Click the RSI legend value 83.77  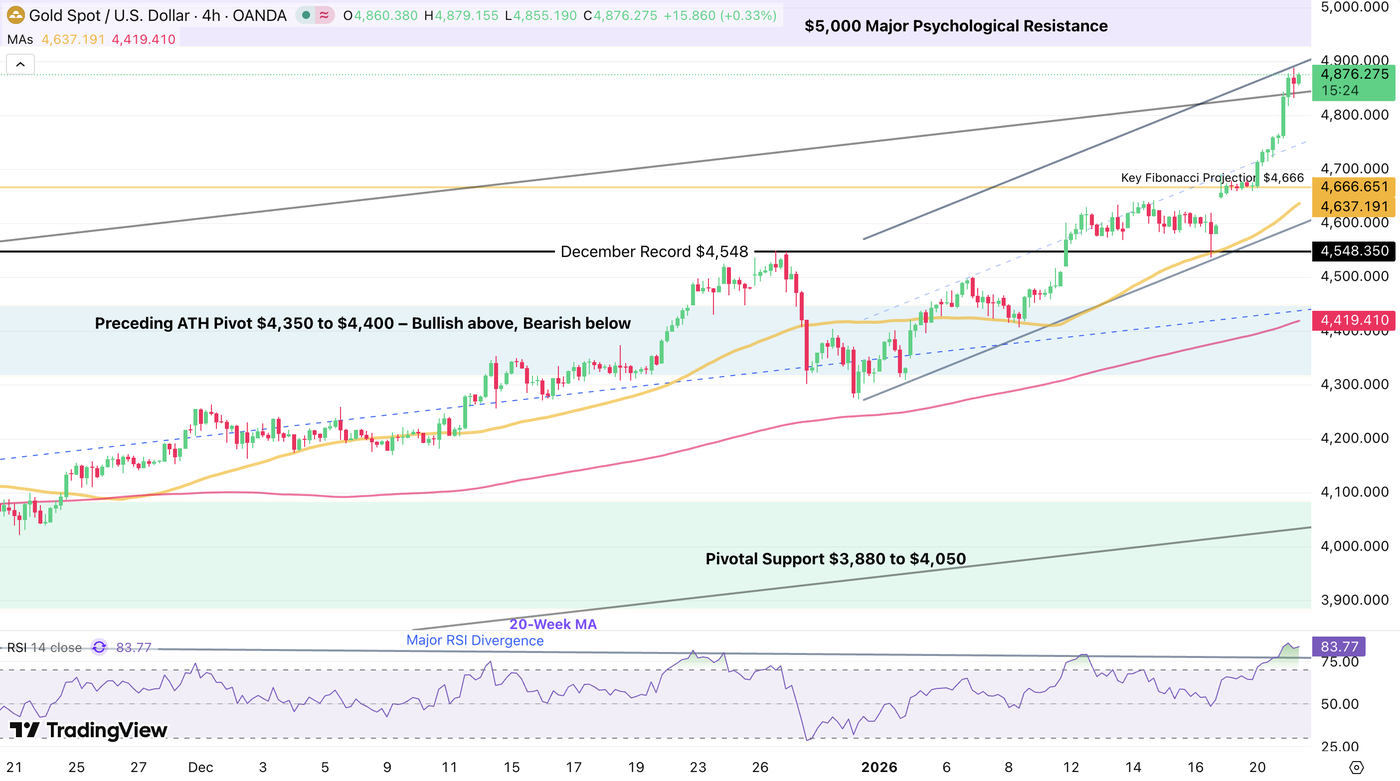[x=134, y=647]
